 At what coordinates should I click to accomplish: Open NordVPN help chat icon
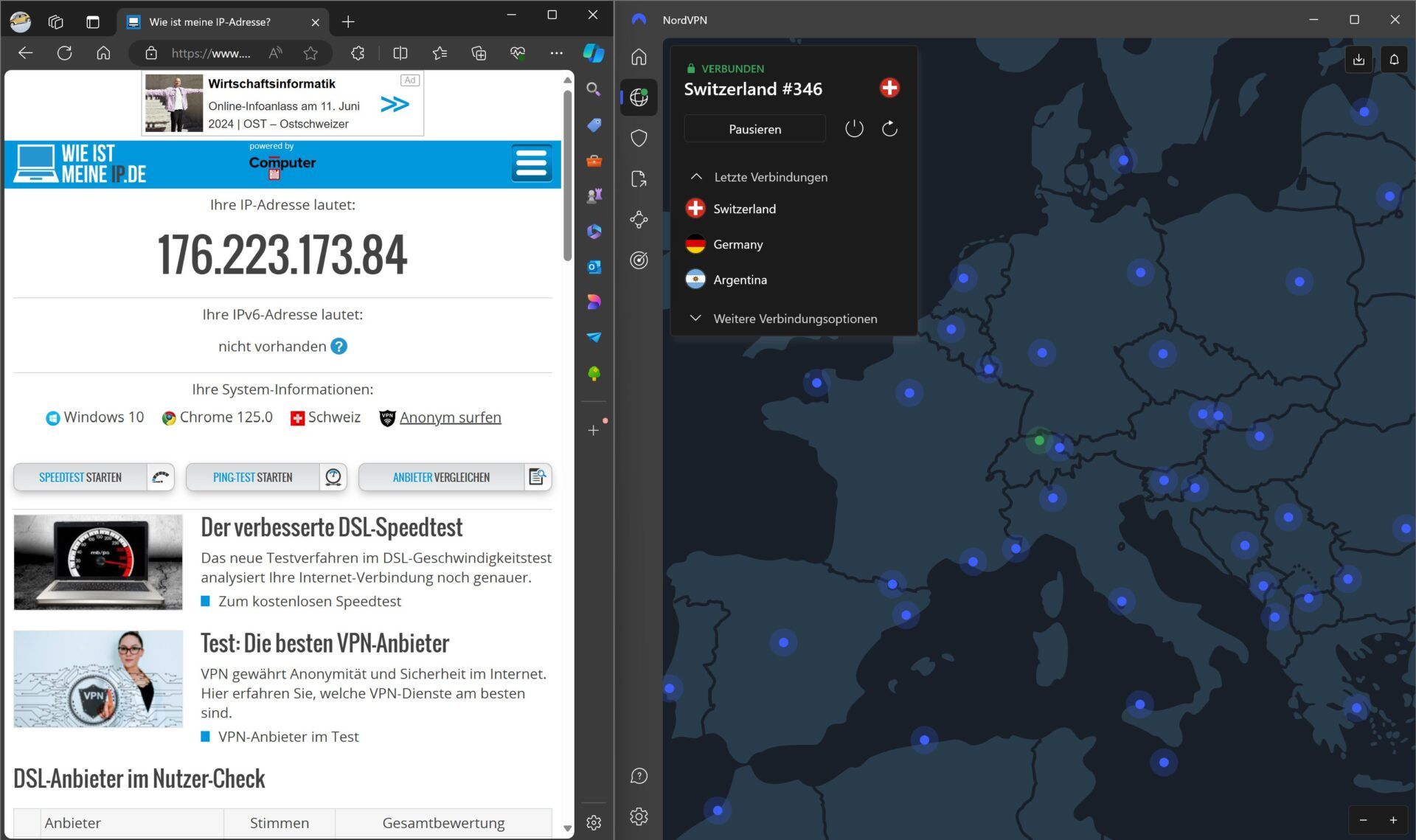[x=639, y=776]
